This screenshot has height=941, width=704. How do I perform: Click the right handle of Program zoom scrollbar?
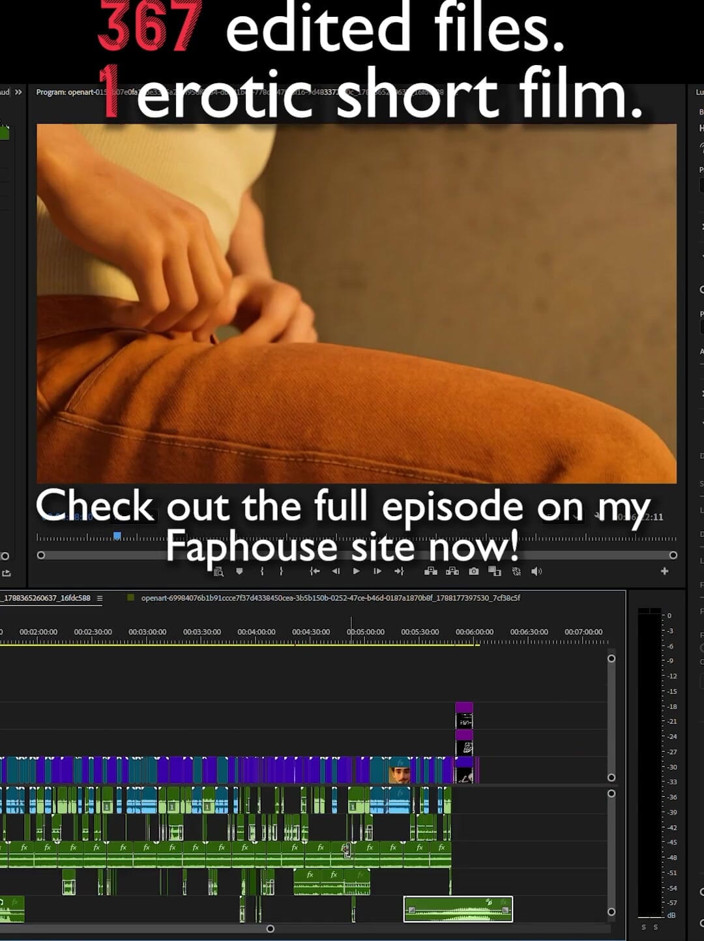(x=673, y=555)
